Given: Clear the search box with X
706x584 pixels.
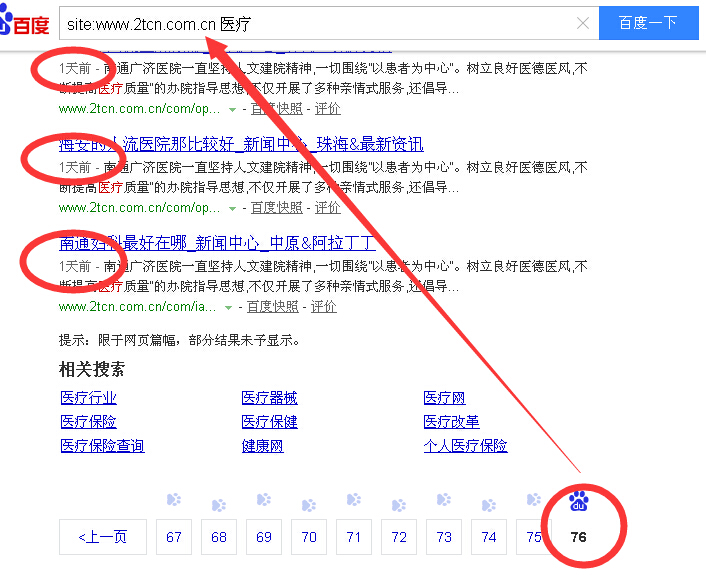Looking at the screenshot, I should click(x=583, y=23).
